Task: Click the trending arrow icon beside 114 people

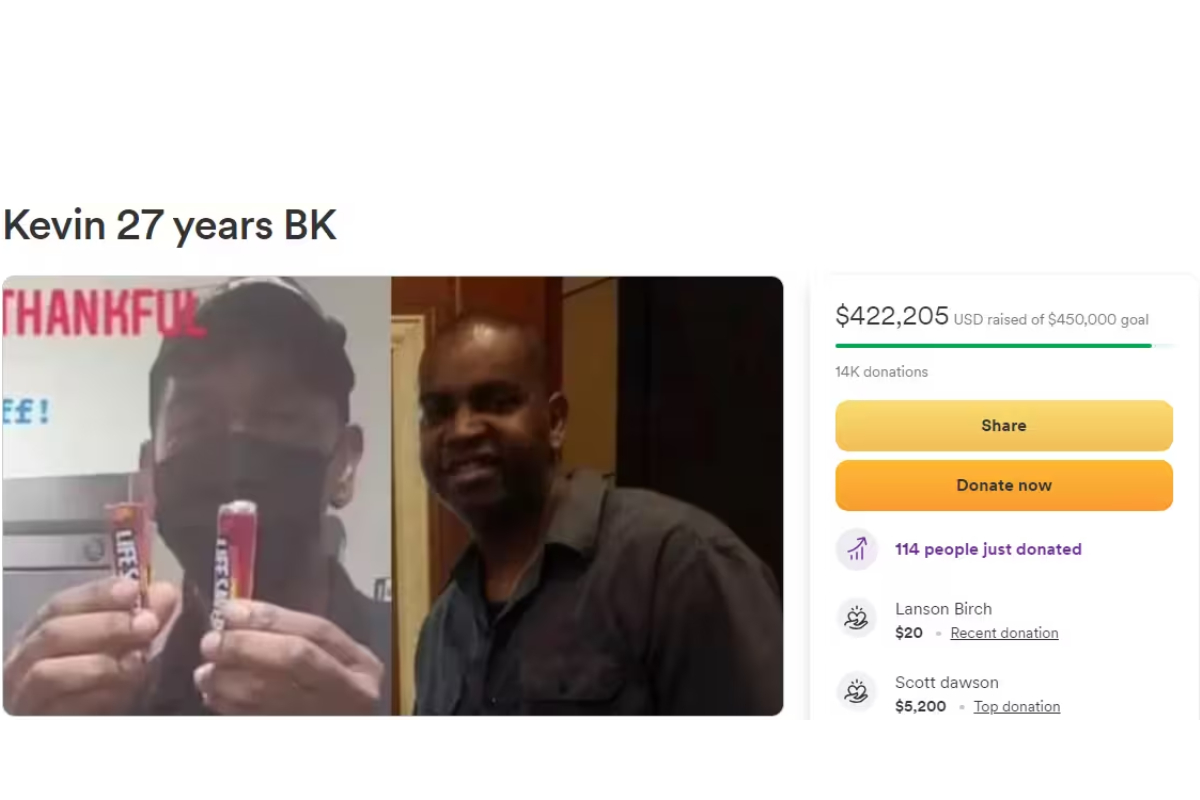Action: (856, 549)
